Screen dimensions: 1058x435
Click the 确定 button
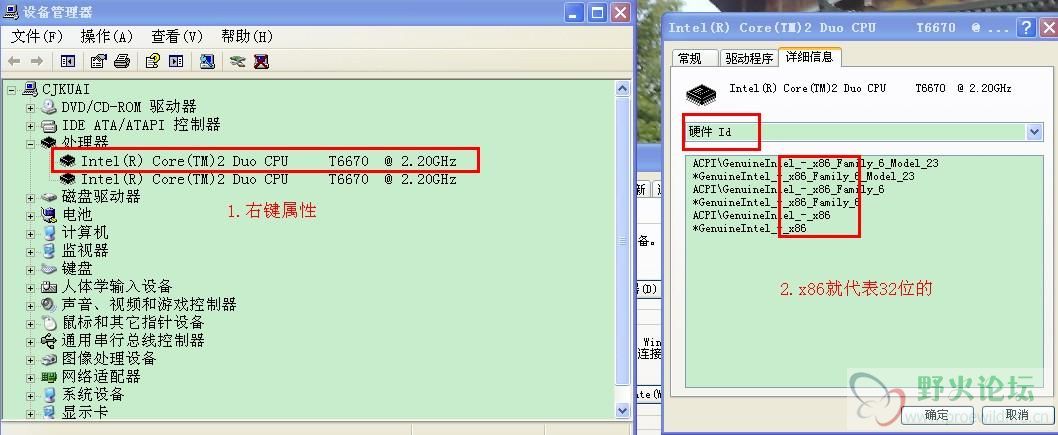(x=937, y=415)
